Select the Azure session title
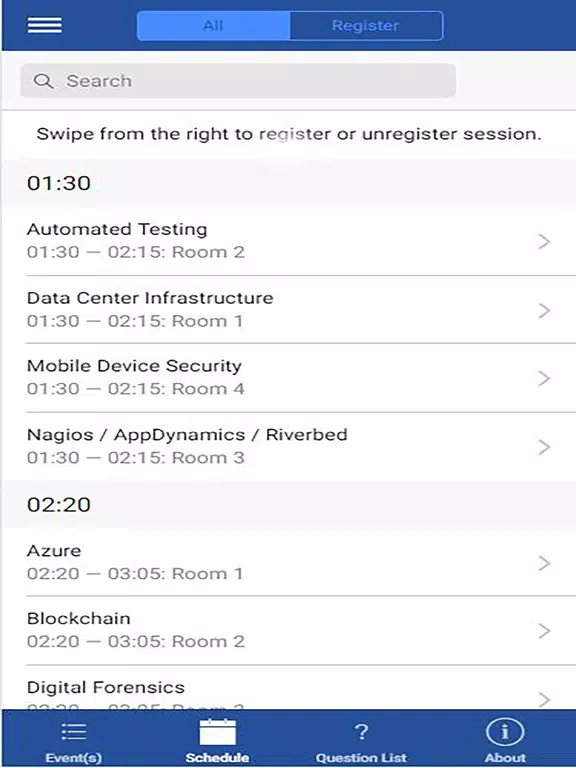Screen dimensions: 576x768 54,551
